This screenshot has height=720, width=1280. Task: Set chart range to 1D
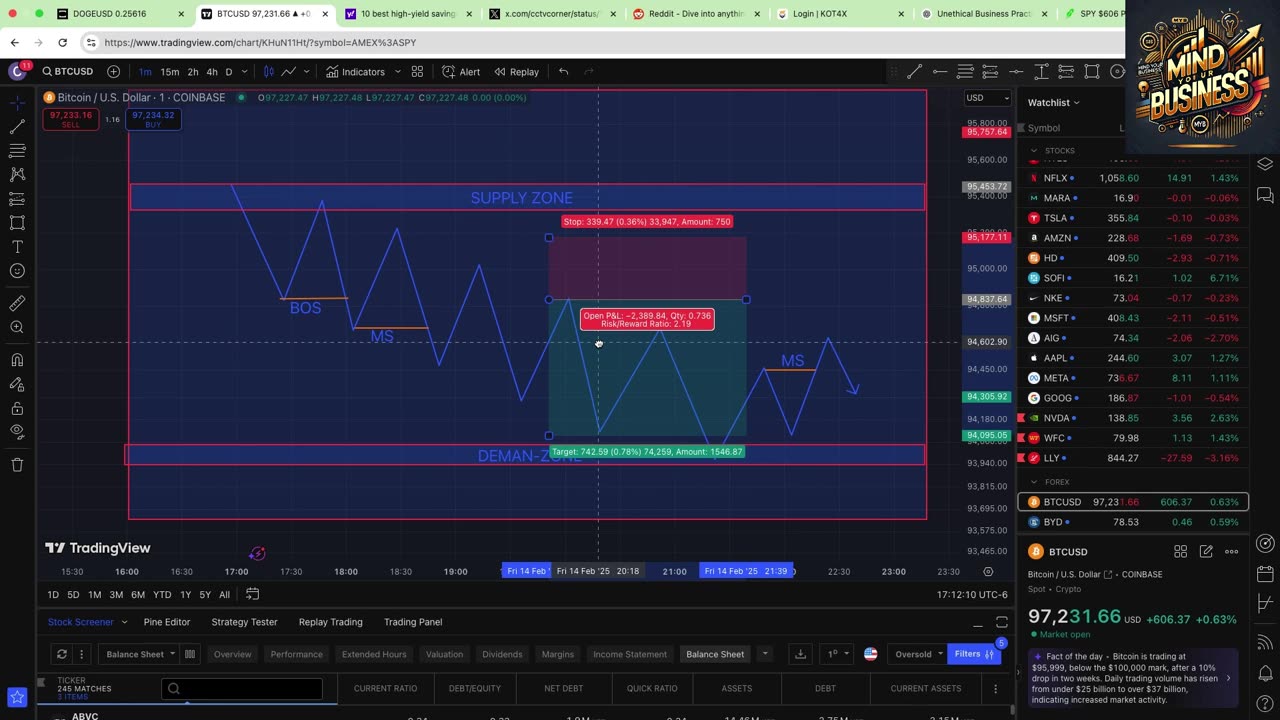click(53, 595)
